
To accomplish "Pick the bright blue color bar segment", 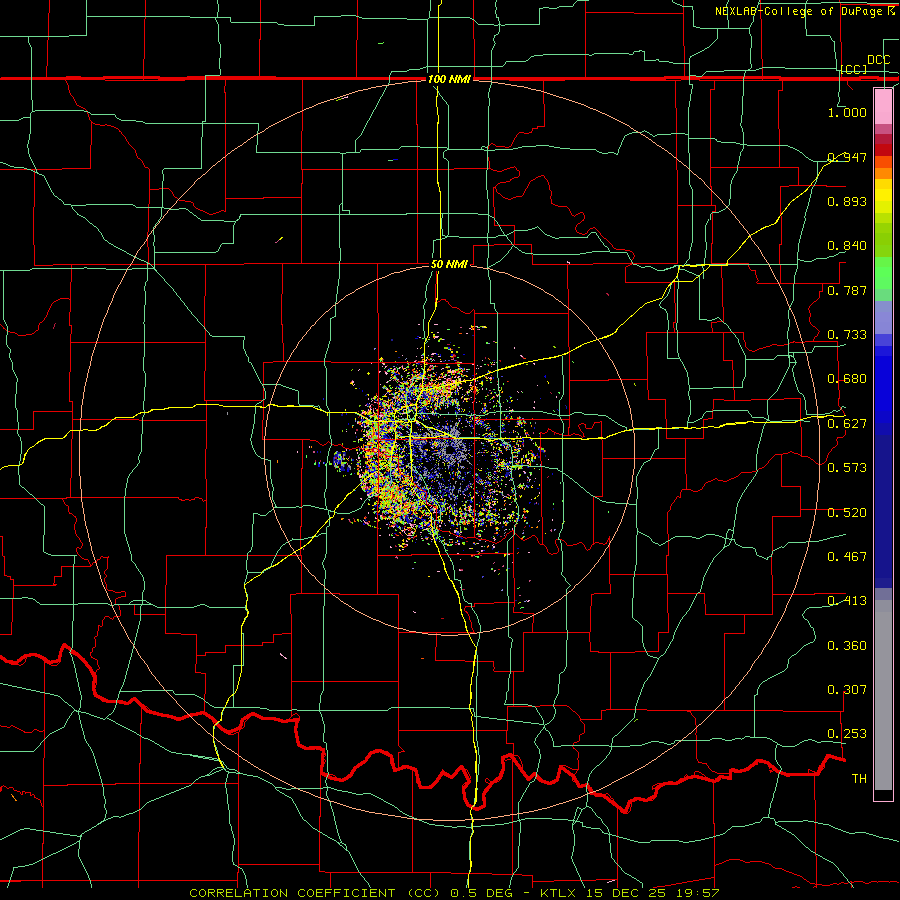I will [x=883, y=390].
